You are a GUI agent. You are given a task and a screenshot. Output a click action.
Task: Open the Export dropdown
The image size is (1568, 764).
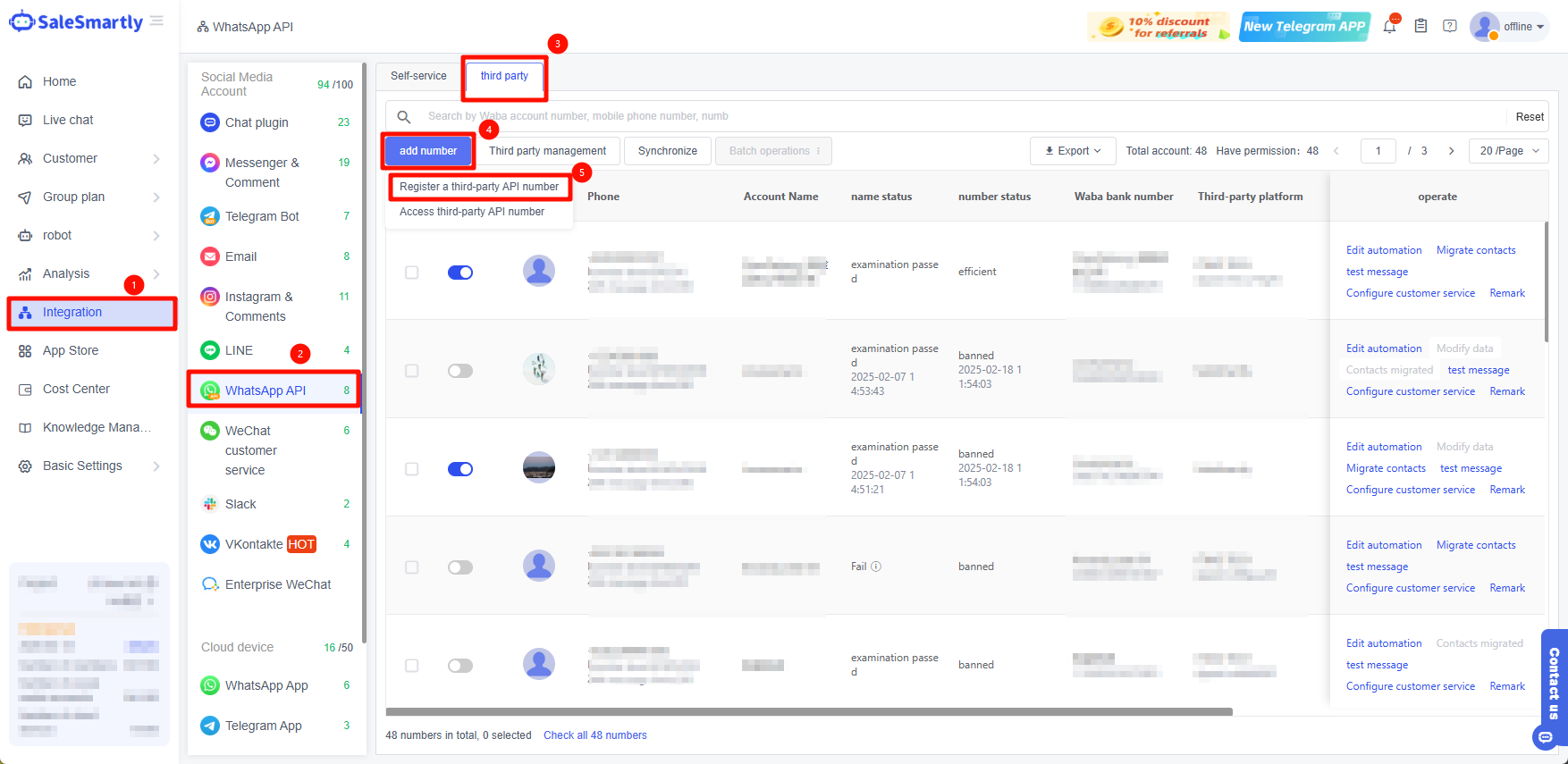1073,151
